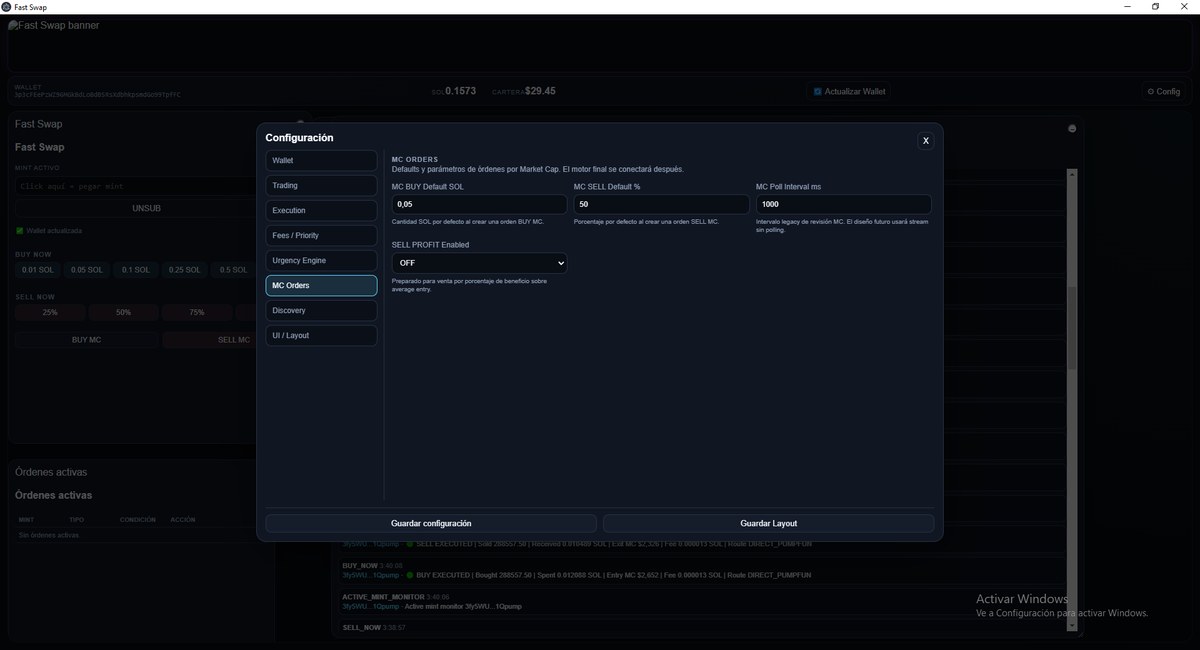Edit the MC SELL Default % field
This screenshot has width=1200, height=650.
coord(661,204)
